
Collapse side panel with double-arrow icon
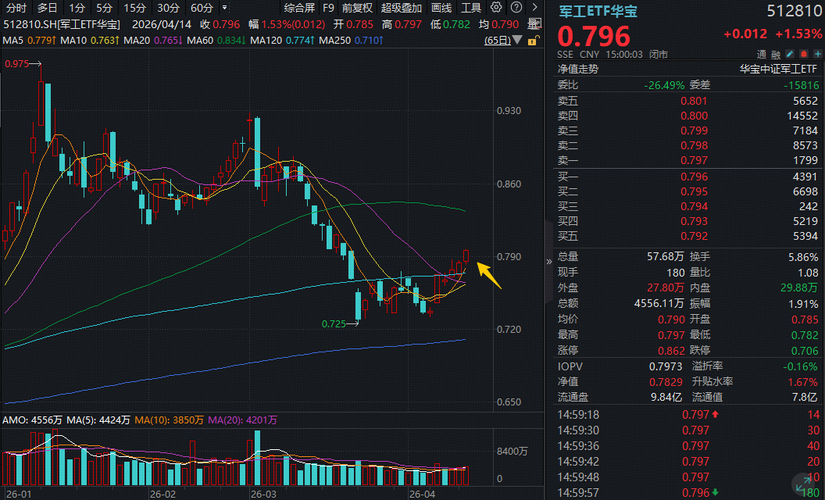[549, 261]
